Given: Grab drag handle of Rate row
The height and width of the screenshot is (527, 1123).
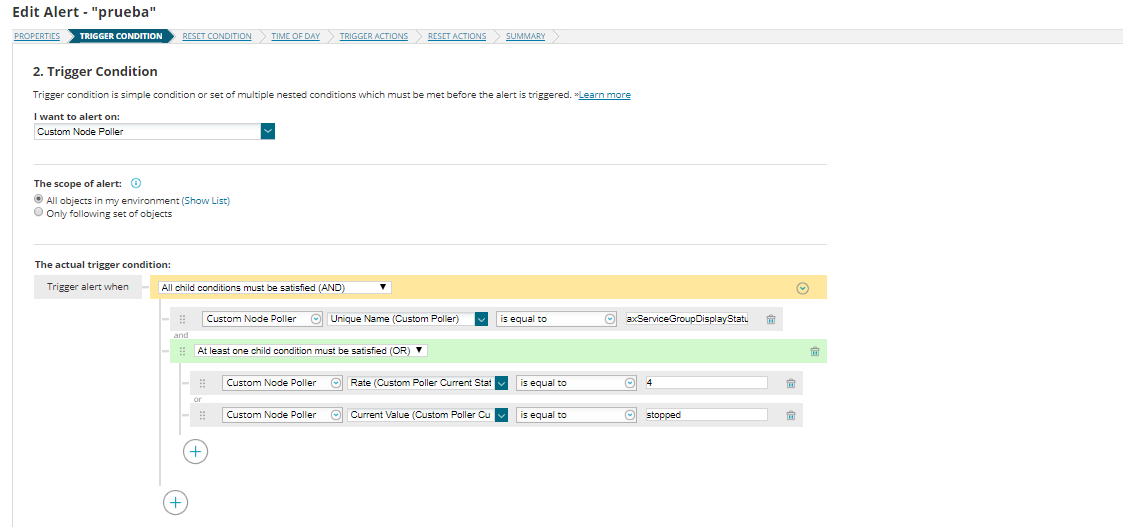Looking at the screenshot, I should (x=202, y=383).
